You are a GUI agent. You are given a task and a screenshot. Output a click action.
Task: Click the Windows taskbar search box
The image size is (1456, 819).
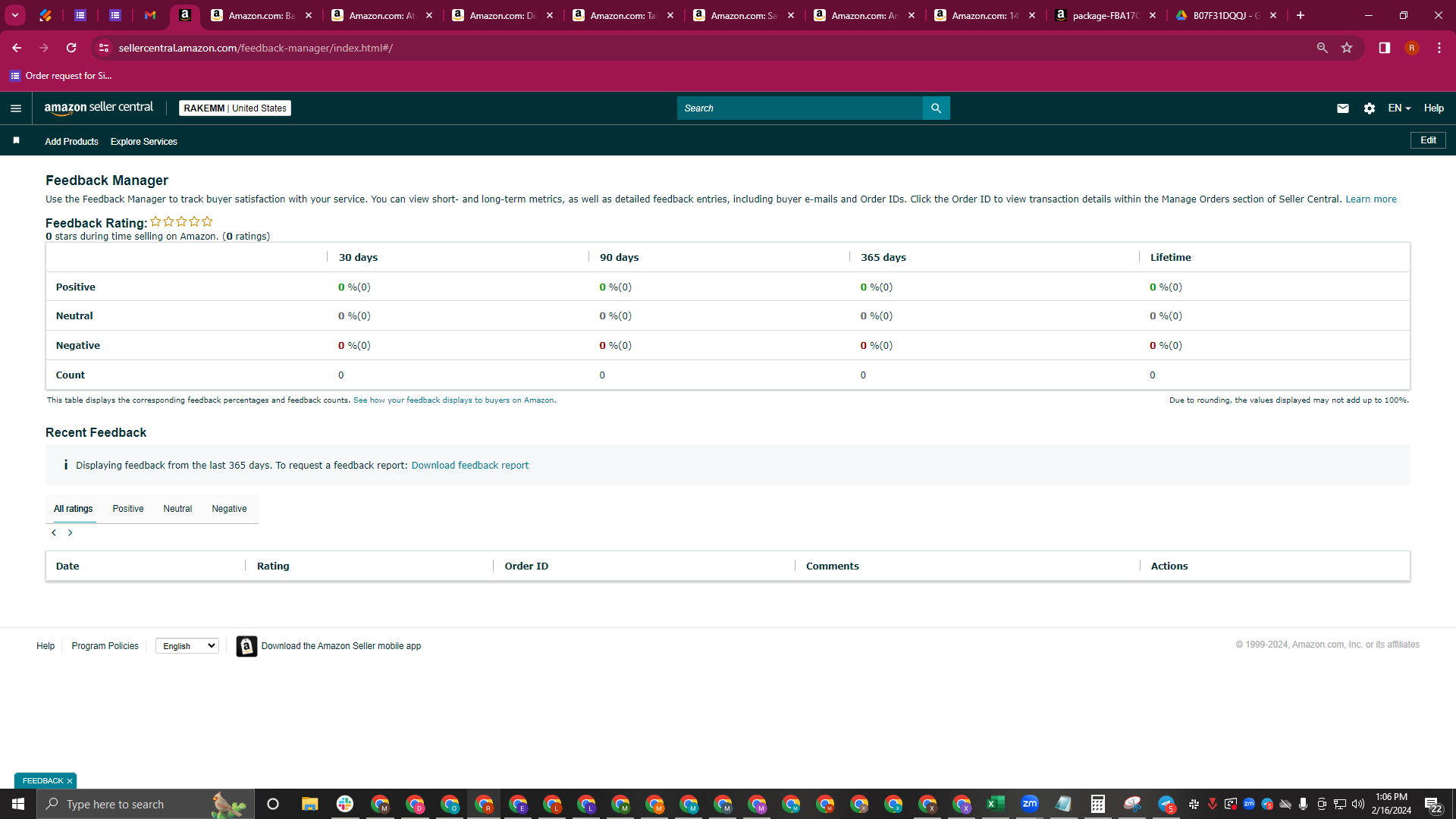[144, 804]
